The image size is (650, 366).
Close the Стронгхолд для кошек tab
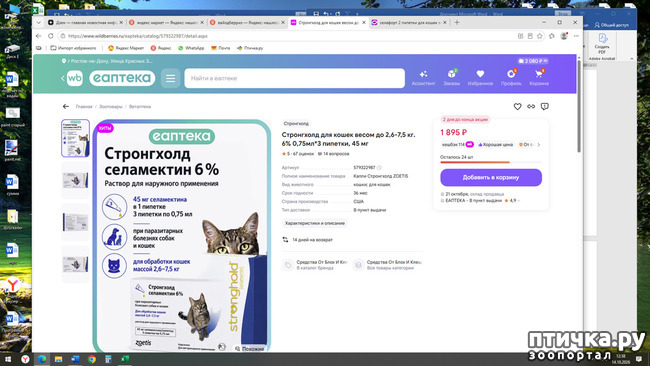click(364, 22)
